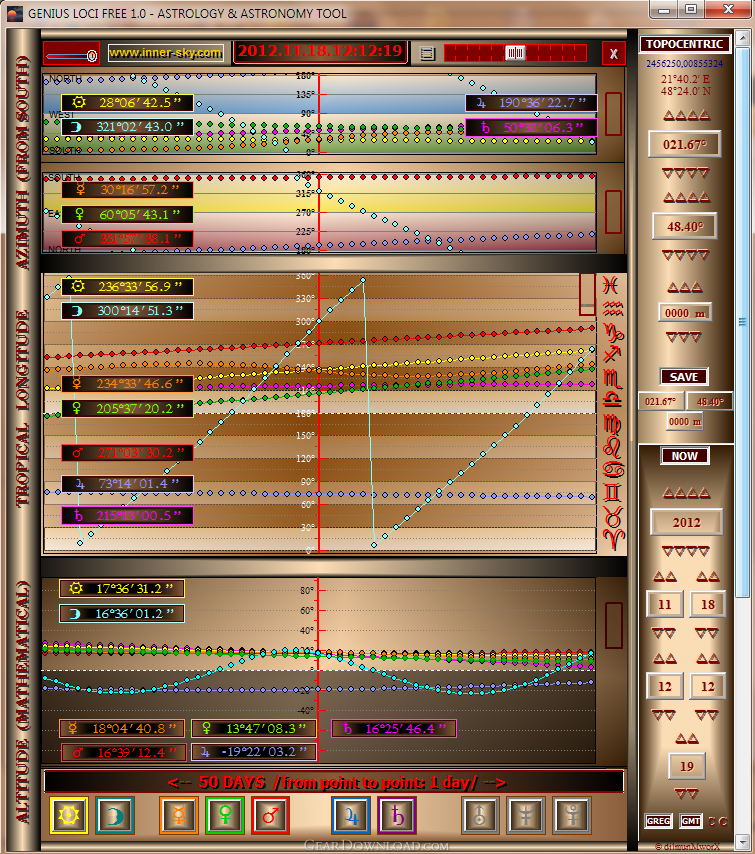This screenshot has height=854, width=755.
Task: Click the date display 2012.11.18.12:12:19
Action: coord(320,52)
